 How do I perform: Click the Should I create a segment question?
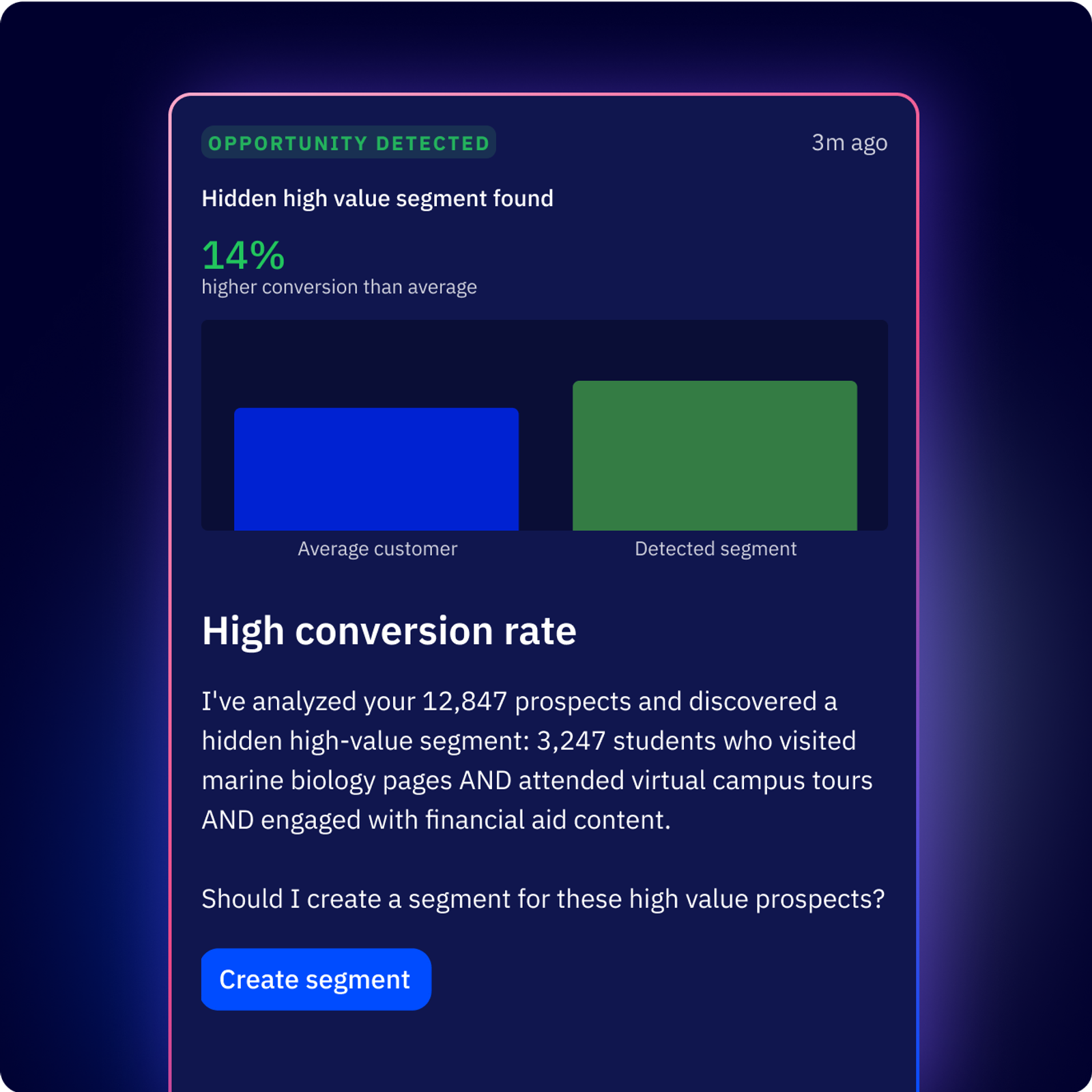point(543,900)
